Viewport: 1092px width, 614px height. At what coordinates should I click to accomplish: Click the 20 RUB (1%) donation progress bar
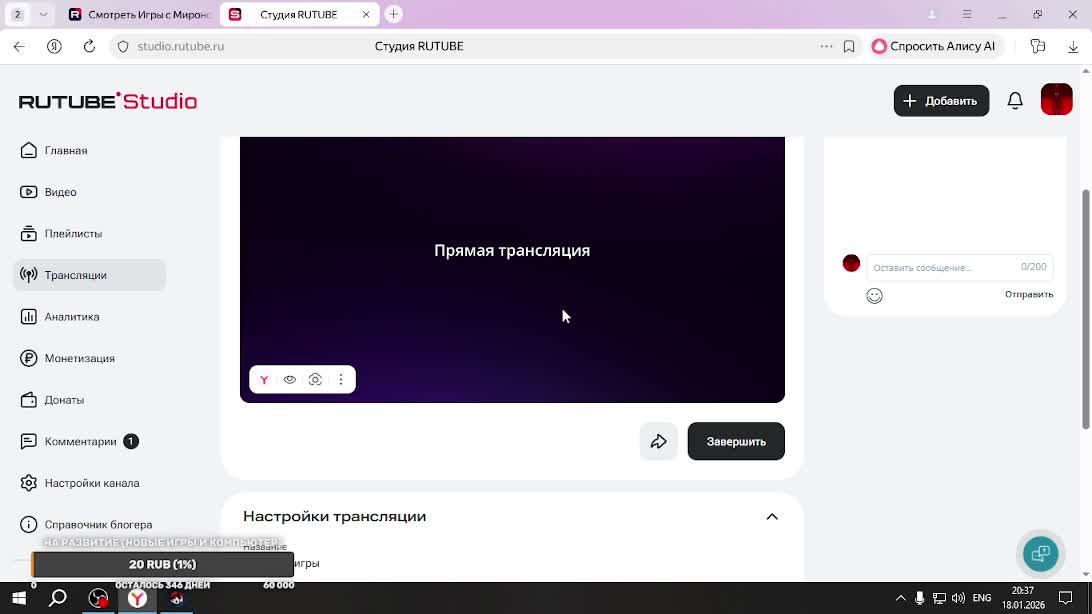pyautogui.click(x=163, y=565)
